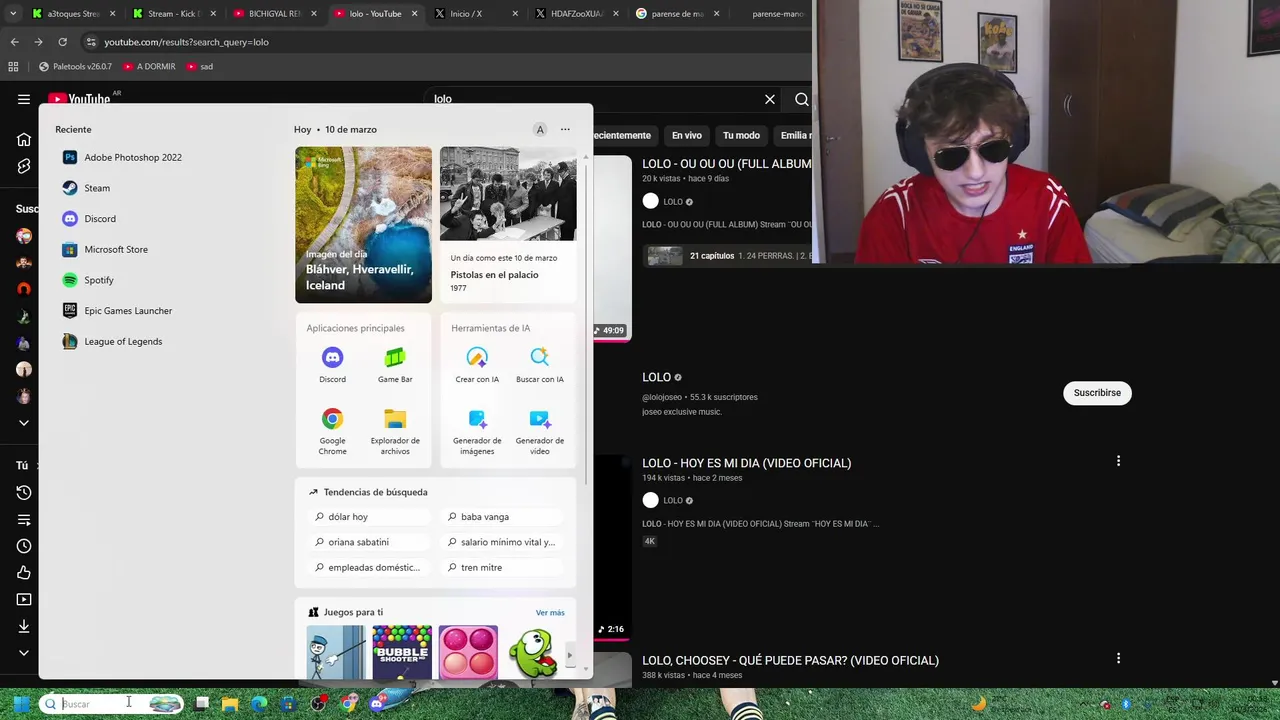This screenshot has width=1280, height=720.
Task: Open options menu for QUÉ PUEDE PASAR video
Action: click(1118, 658)
